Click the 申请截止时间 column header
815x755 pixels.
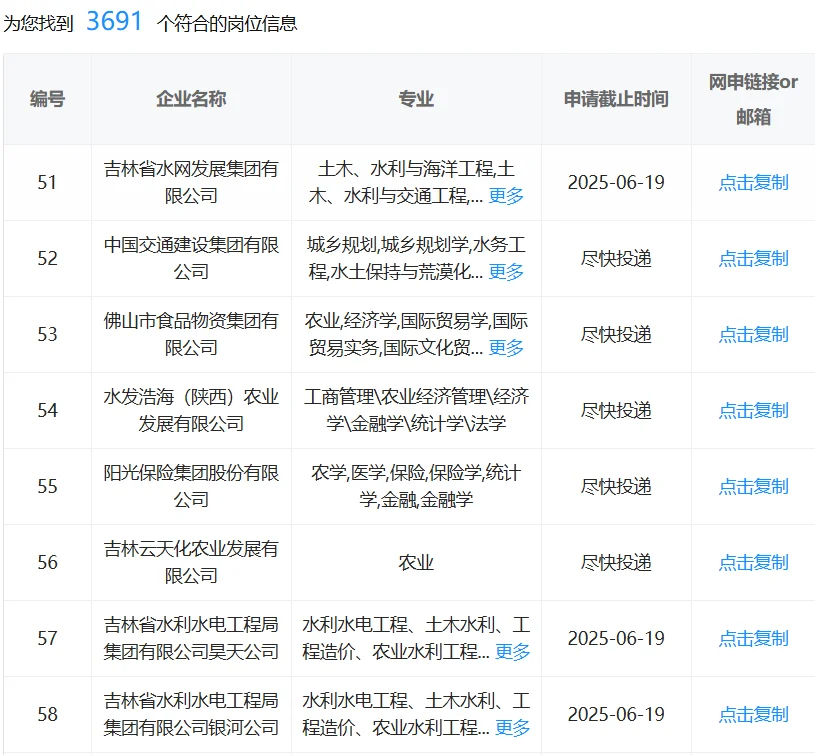616,99
